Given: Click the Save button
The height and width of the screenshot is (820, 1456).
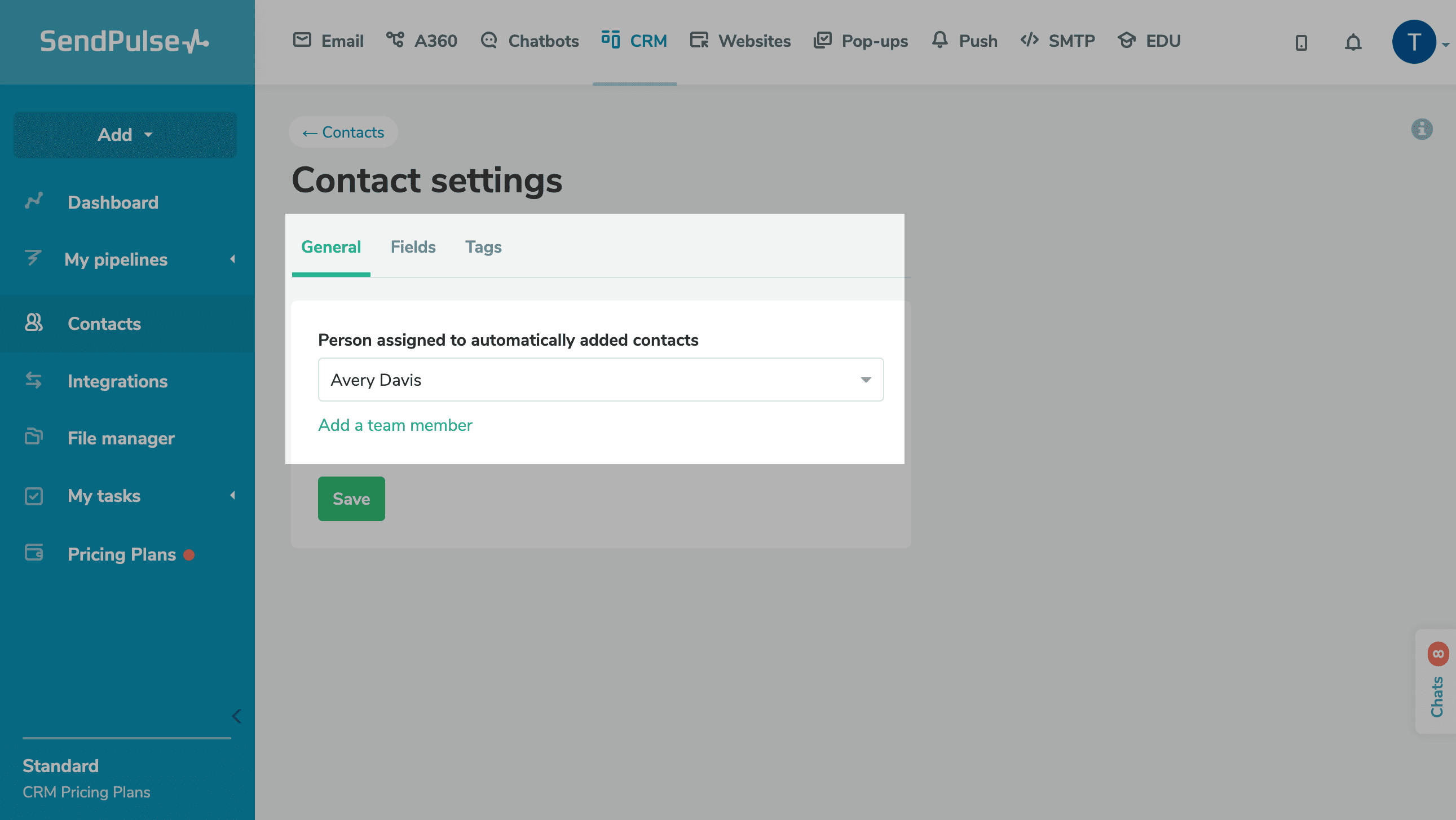Looking at the screenshot, I should tap(351, 499).
